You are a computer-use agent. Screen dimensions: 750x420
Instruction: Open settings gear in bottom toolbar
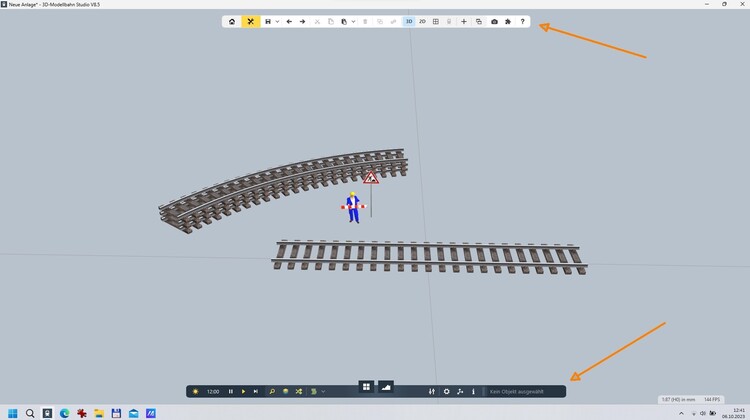click(x=446, y=391)
